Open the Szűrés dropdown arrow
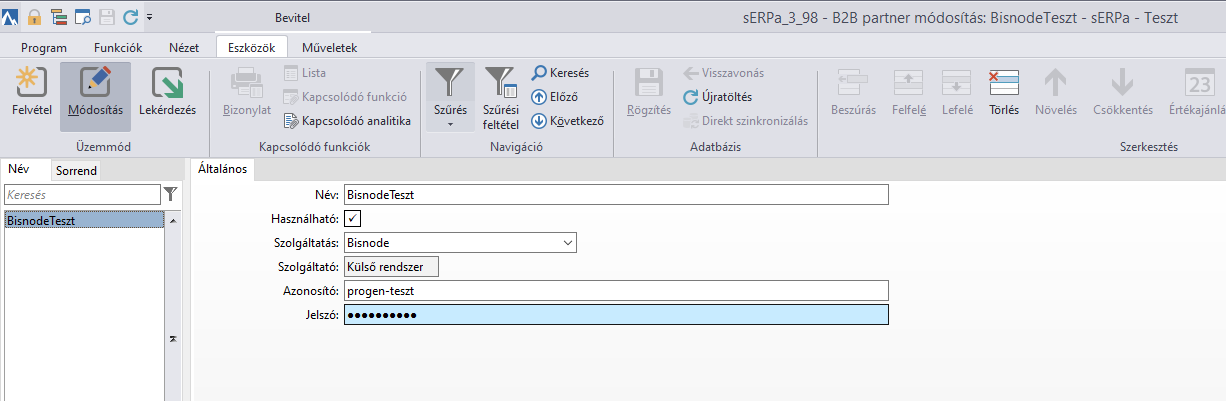 click(450, 124)
